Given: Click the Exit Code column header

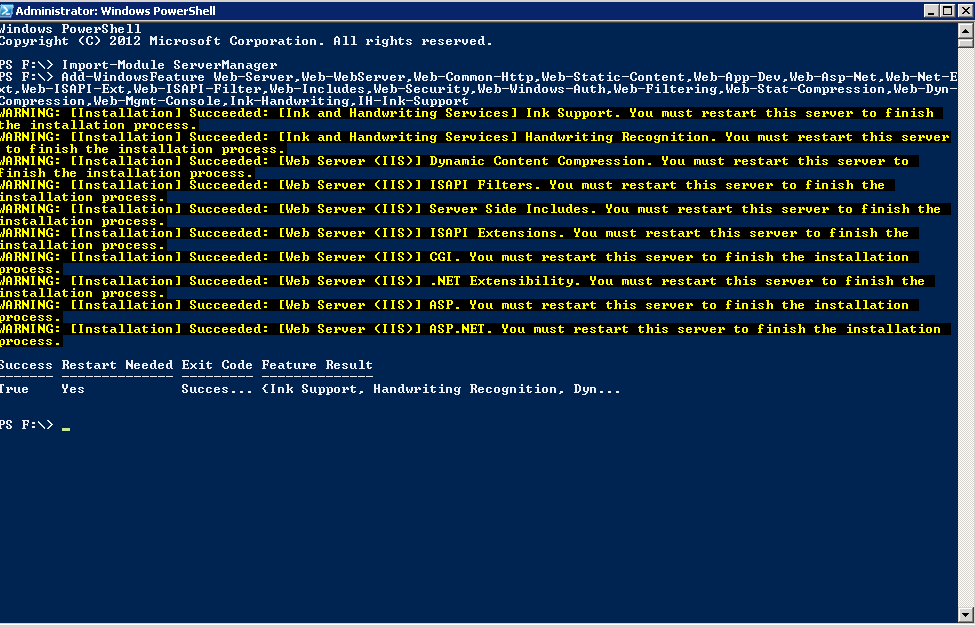Looking at the screenshot, I should coord(217,365).
